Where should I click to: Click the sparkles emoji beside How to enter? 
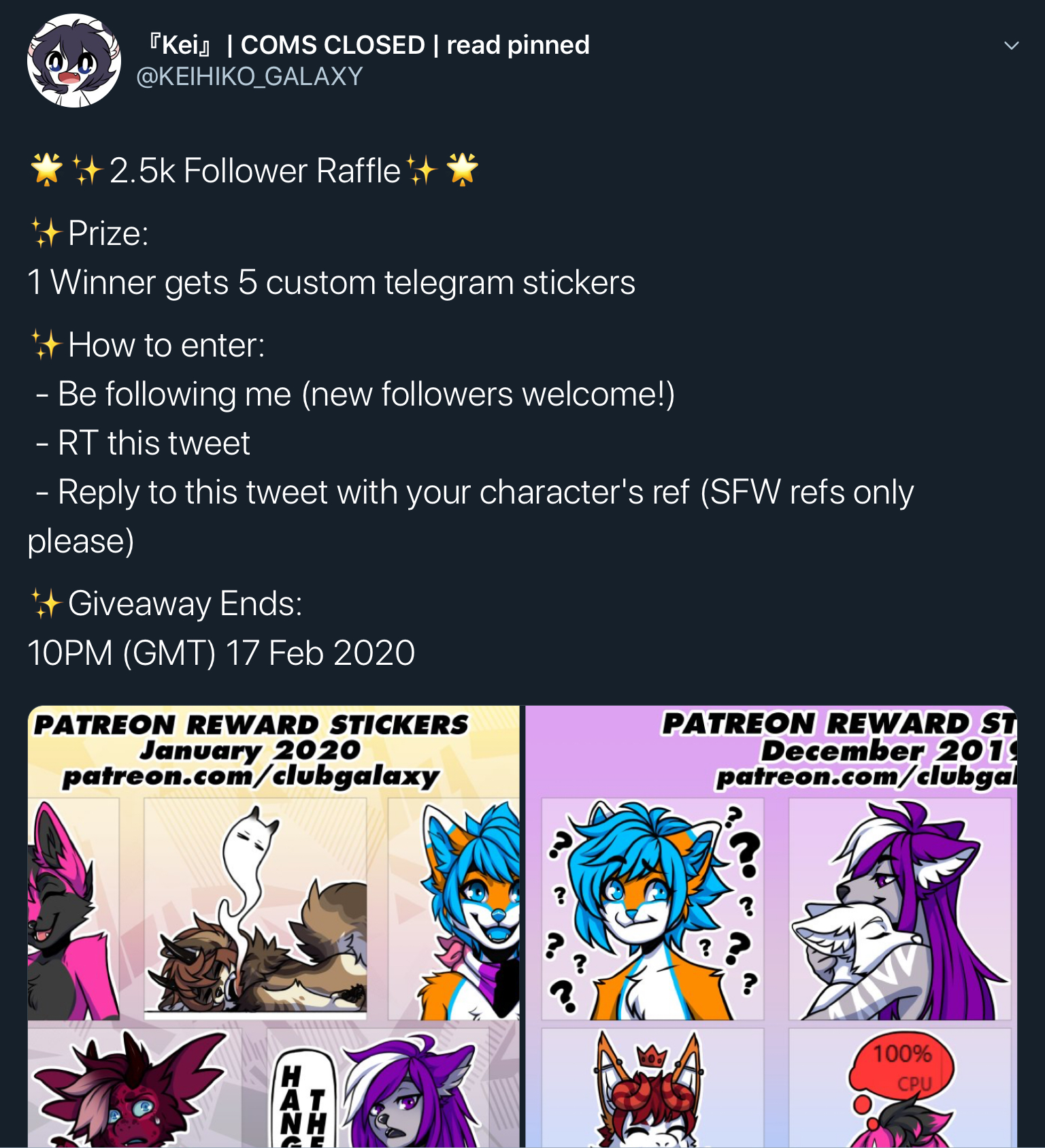point(46,344)
